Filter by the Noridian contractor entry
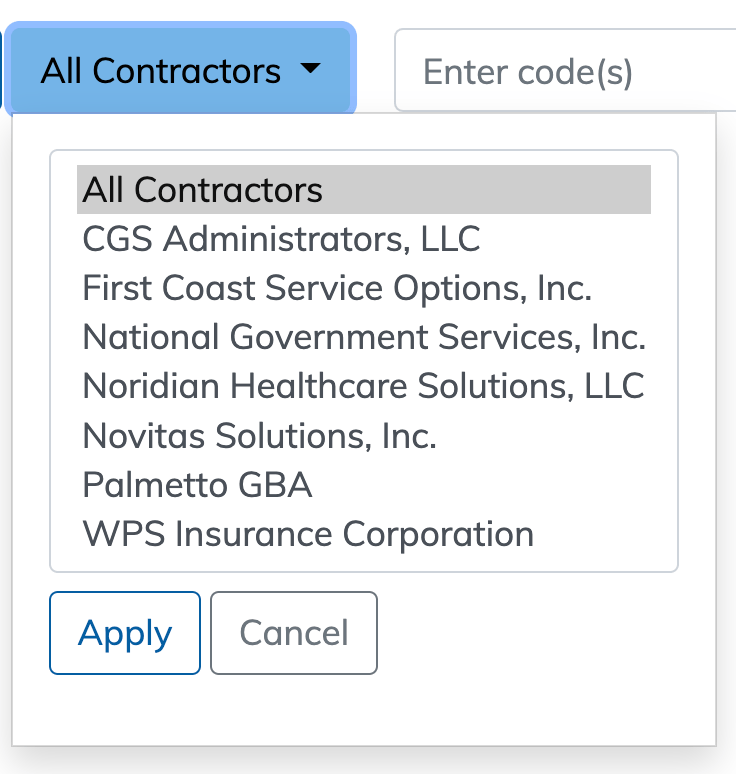Image resolution: width=736 pixels, height=774 pixels. pyautogui.click(x=364, y=386)
